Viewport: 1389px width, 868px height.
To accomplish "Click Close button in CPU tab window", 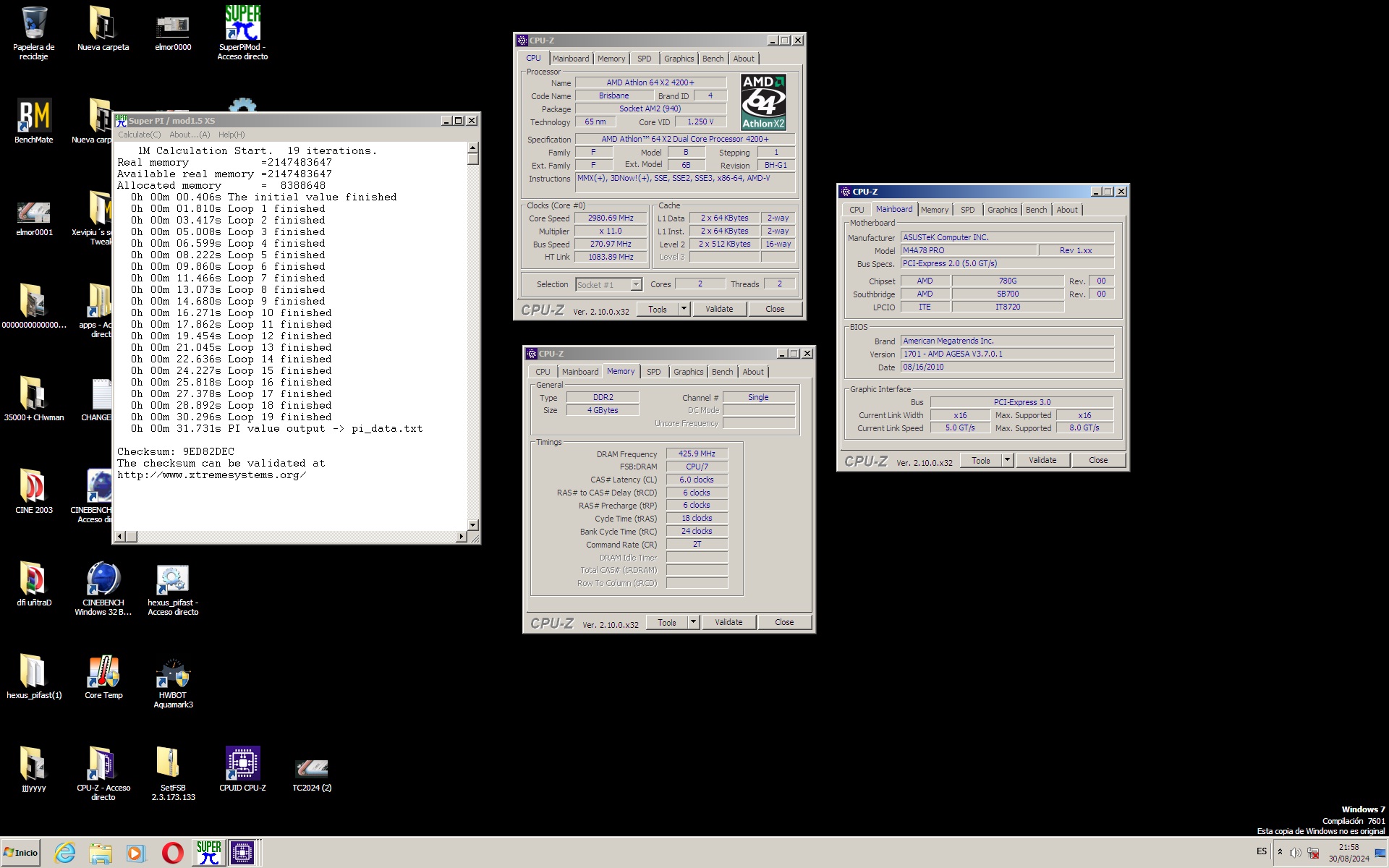I will (x=775, y=309).
